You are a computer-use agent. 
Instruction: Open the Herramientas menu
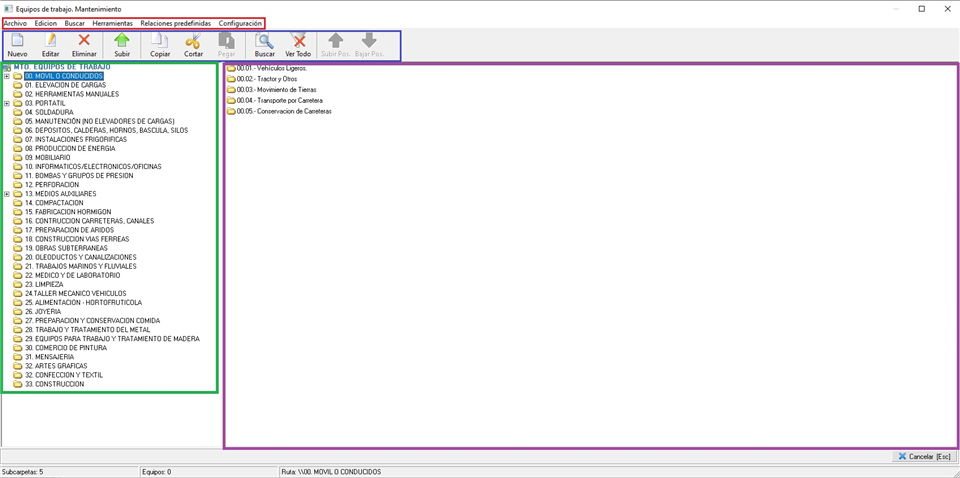click(112, 23)
